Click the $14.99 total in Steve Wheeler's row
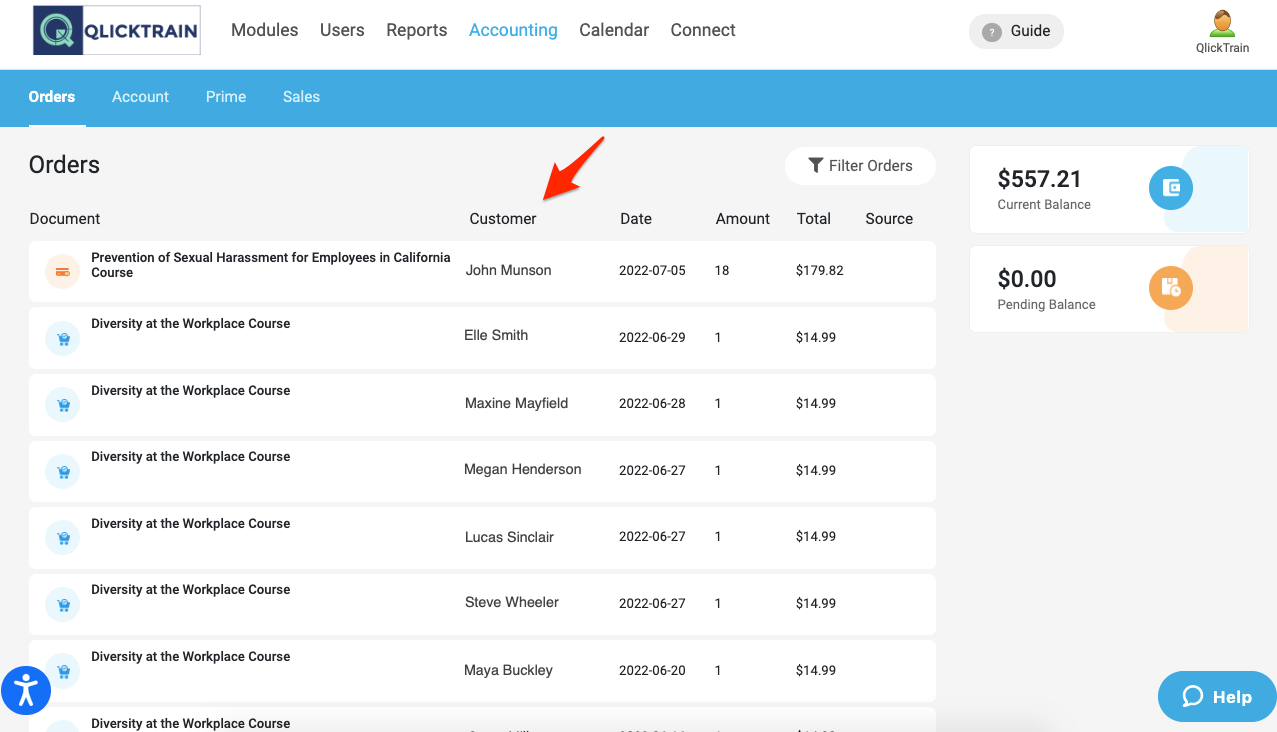 (x=816, y=604)
